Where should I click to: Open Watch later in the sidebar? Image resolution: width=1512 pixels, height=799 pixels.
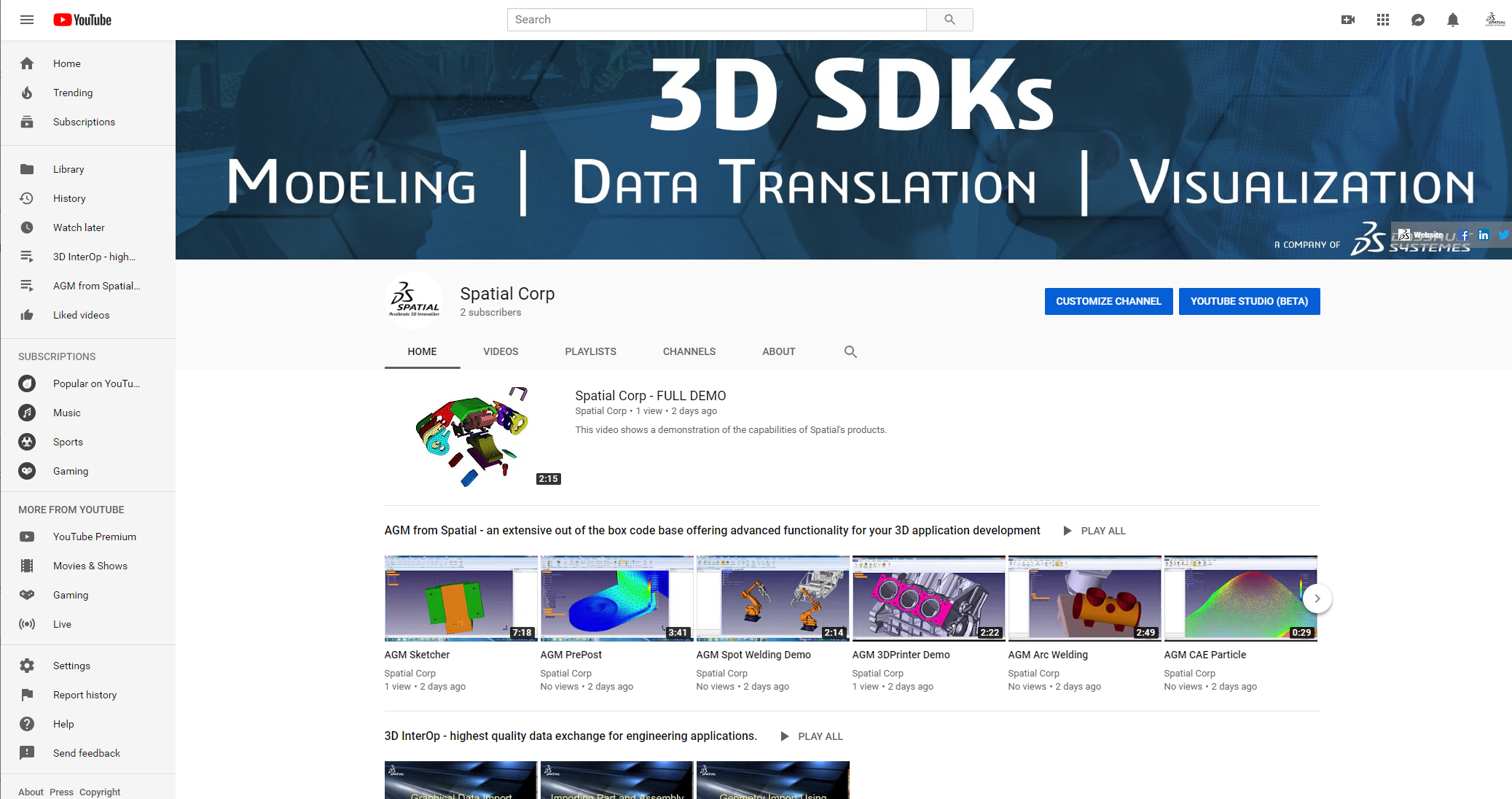click(x=79, y=227)
